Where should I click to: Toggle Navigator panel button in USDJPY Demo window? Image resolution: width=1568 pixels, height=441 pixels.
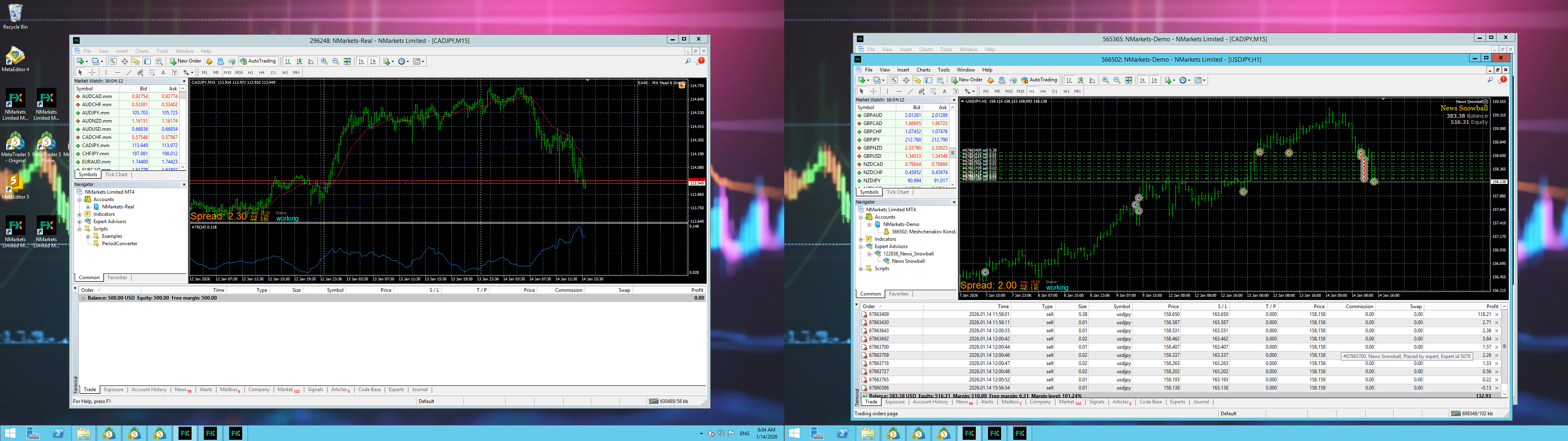point(917,81)
